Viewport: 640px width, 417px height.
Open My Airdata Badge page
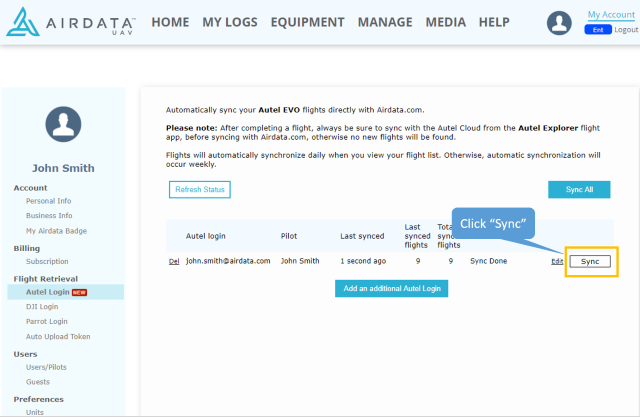[x=56, y=231]
